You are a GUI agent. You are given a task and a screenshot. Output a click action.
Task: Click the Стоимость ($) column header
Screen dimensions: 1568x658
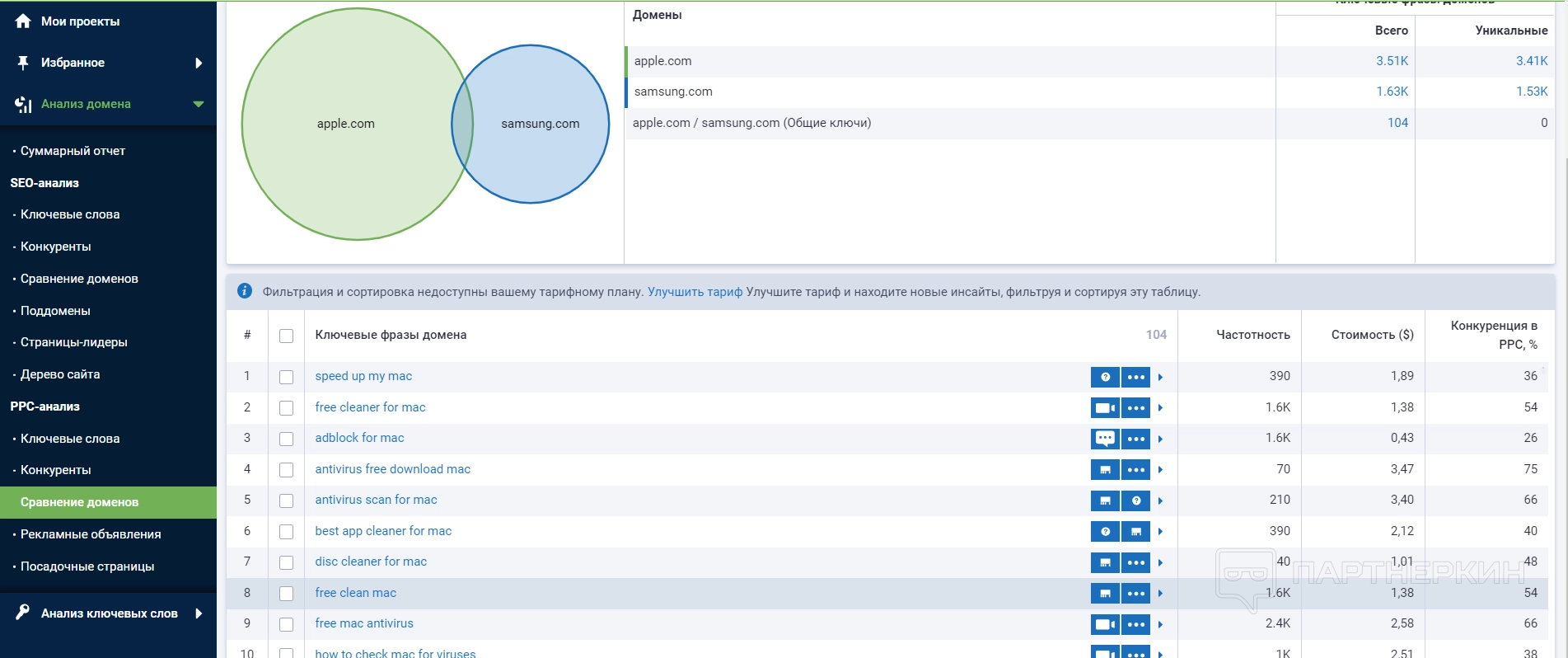click(1372, 335)
